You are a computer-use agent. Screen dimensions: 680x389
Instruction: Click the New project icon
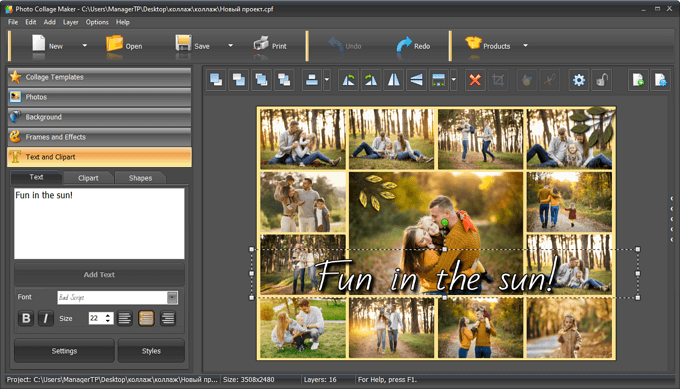coord(39,44)
